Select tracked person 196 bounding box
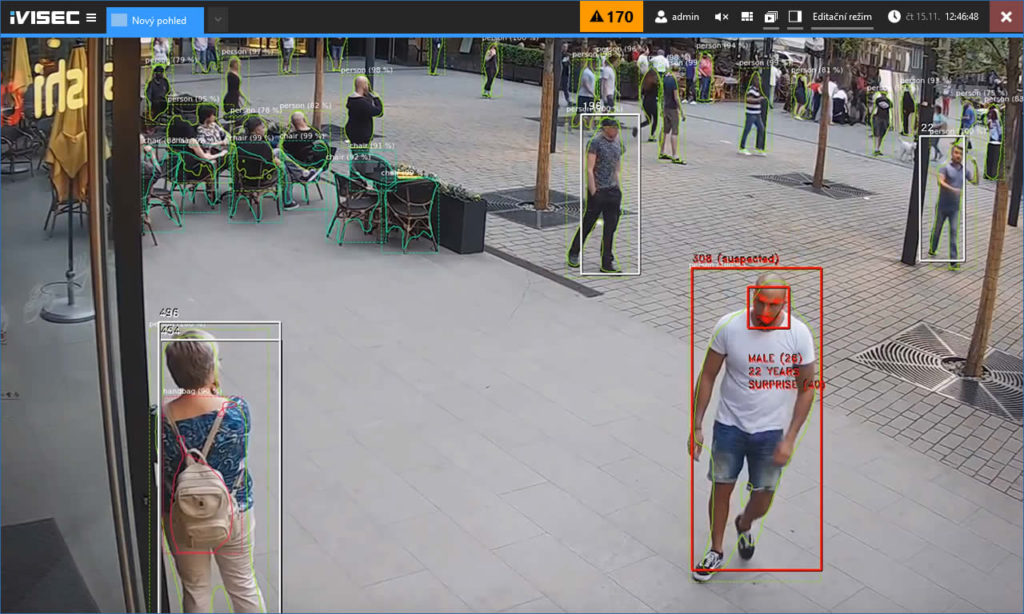This screenshot has height=614, width=1024. click(610, 194)
